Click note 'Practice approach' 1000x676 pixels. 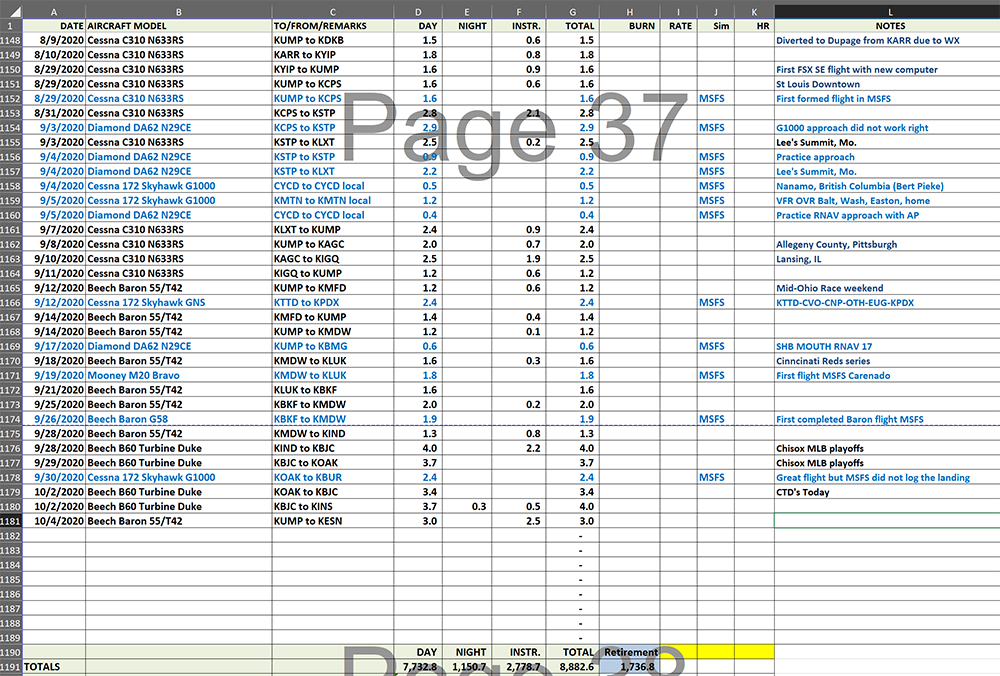coord(815,157)
